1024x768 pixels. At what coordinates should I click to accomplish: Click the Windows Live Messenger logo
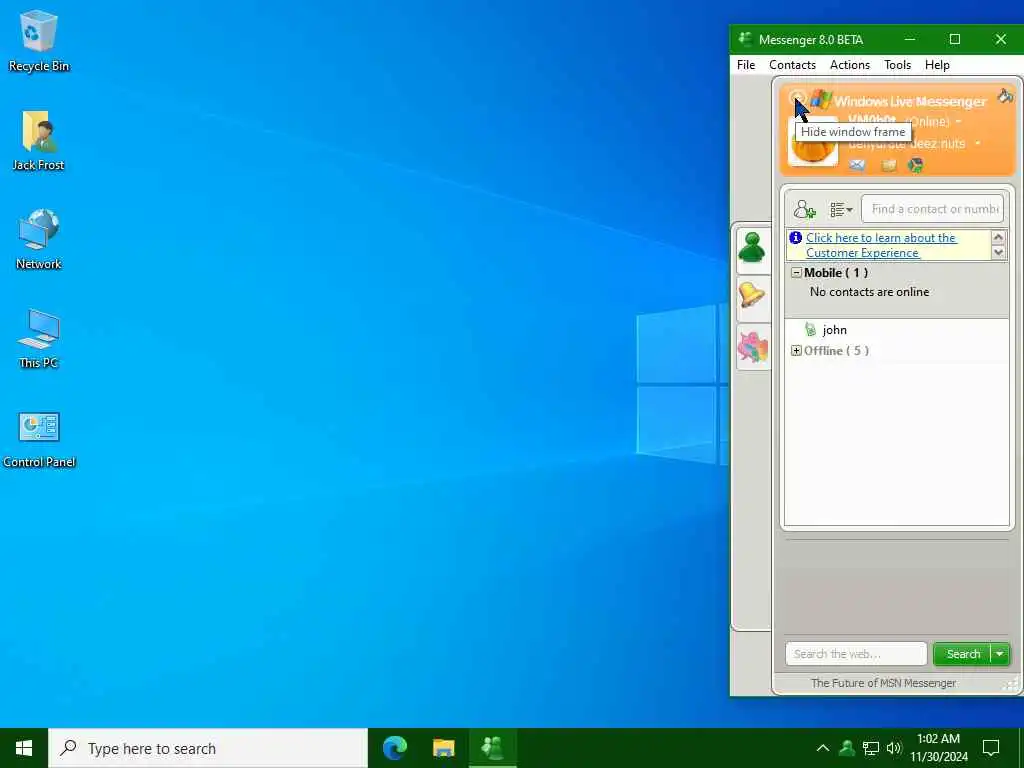pyautogui.click(x=899, y=101)
